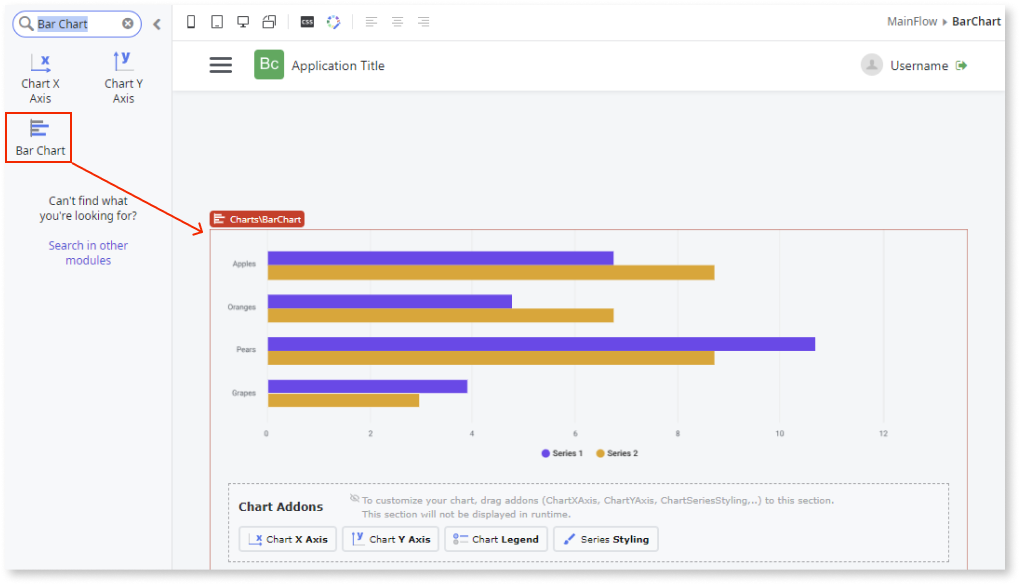
Task: Open the CSS editor icon
Action: click(306, 20)
